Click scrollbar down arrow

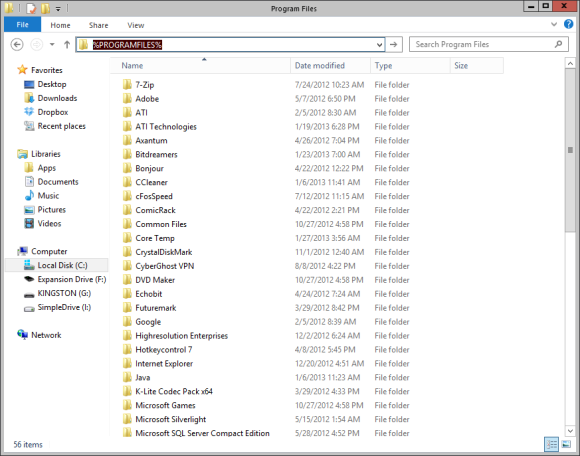[570, 430]
